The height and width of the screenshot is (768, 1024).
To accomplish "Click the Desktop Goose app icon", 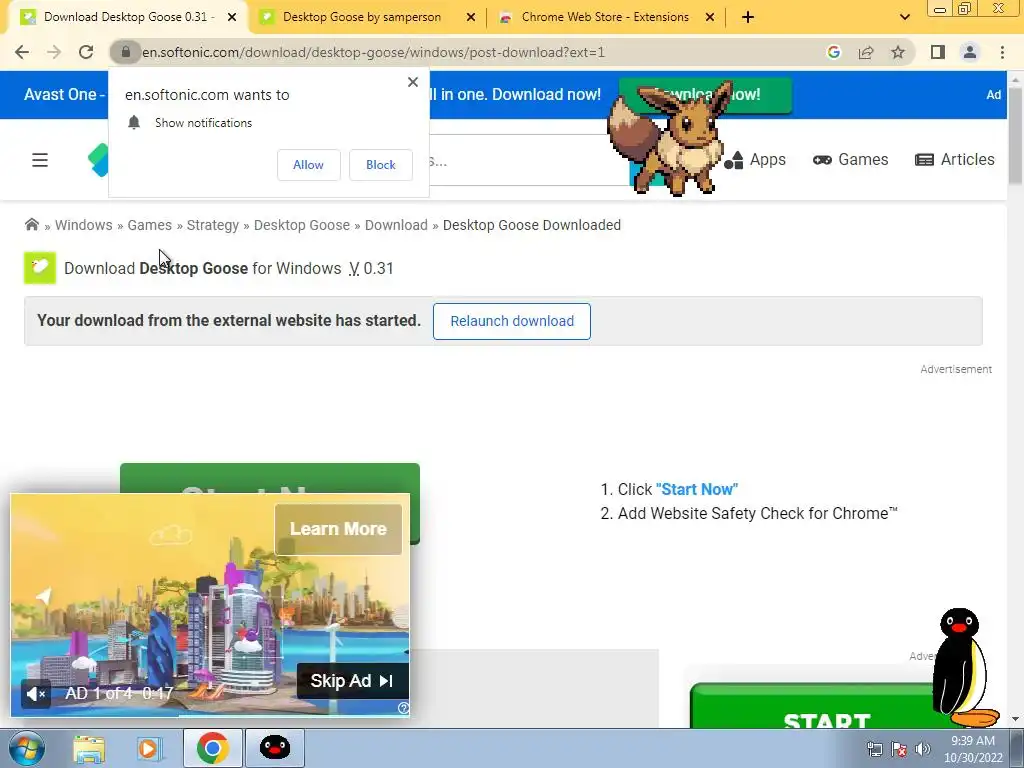I will pos(40,268).
